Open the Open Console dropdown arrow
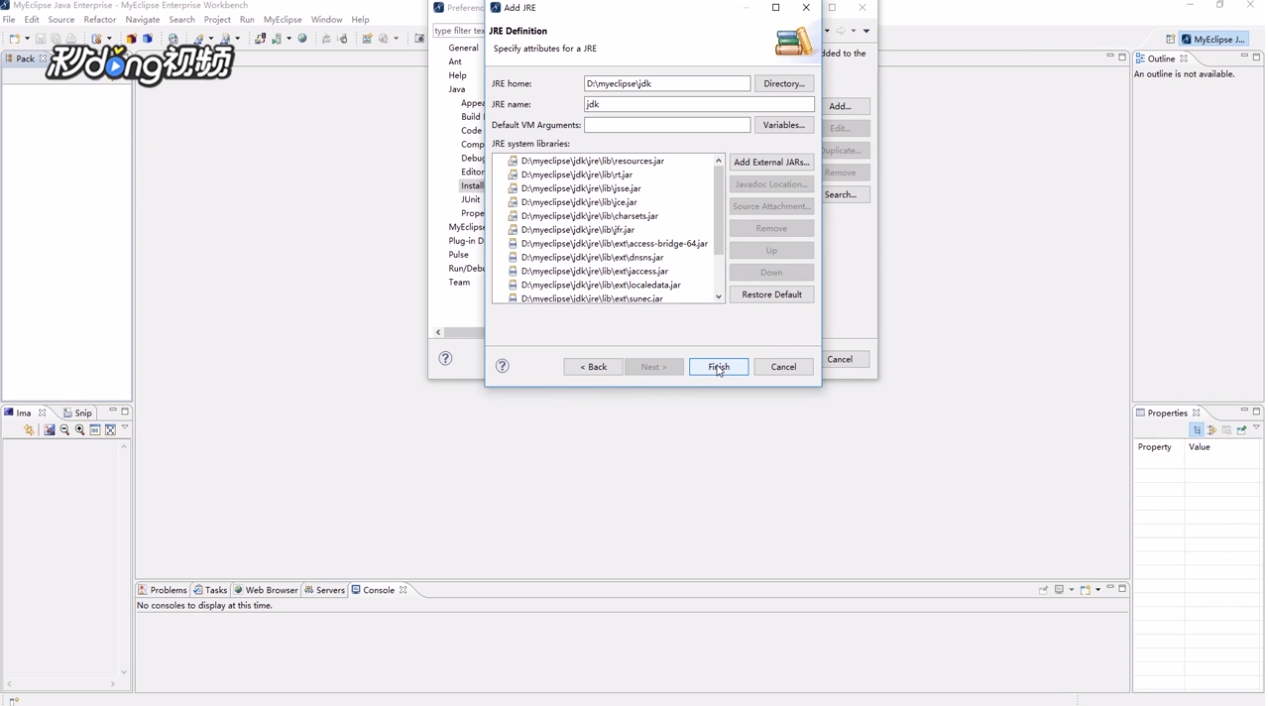The image size is (1268, 706). 1098,590
